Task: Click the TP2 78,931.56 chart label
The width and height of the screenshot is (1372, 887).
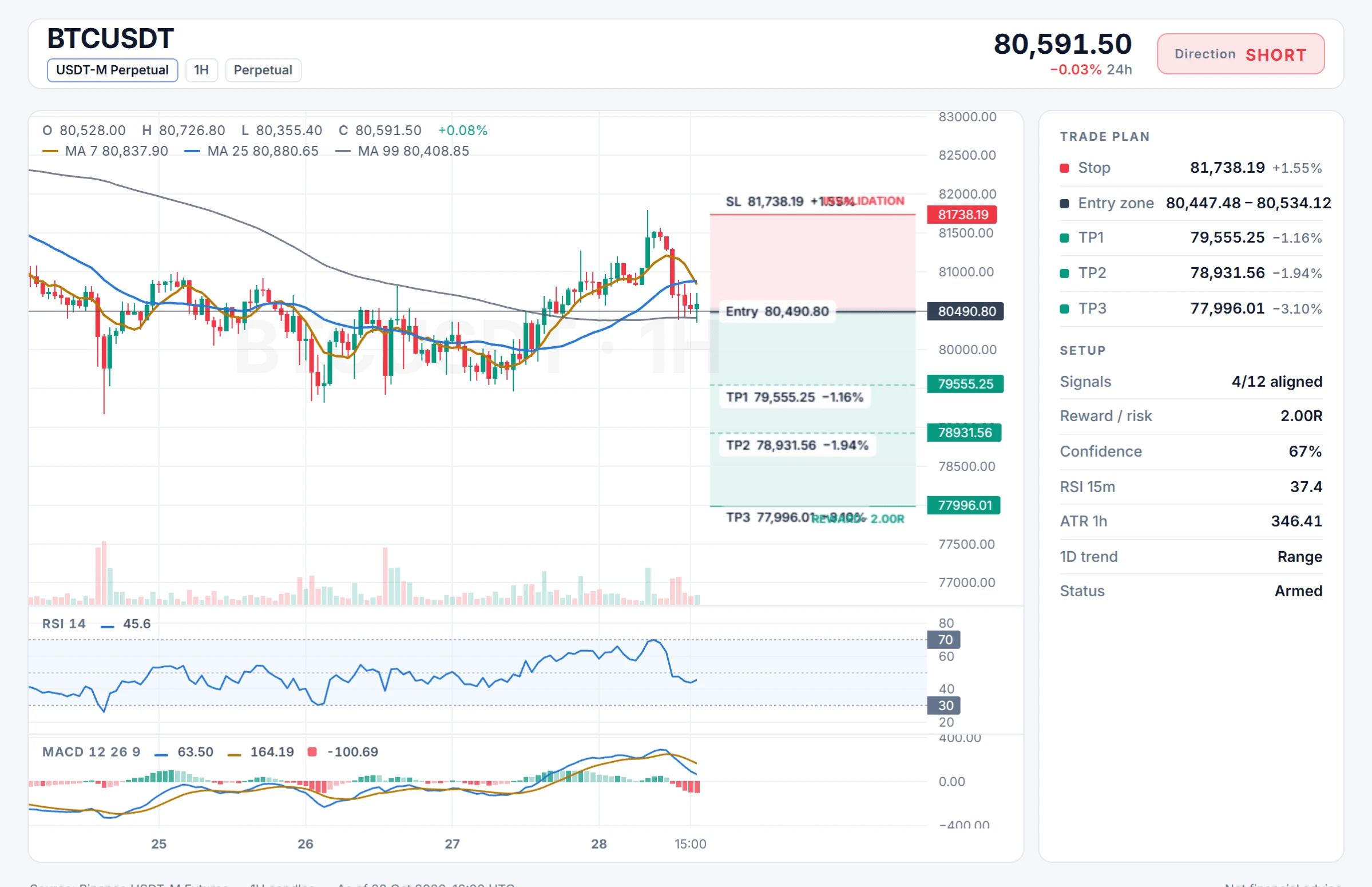Action: (x=798, y=445)
